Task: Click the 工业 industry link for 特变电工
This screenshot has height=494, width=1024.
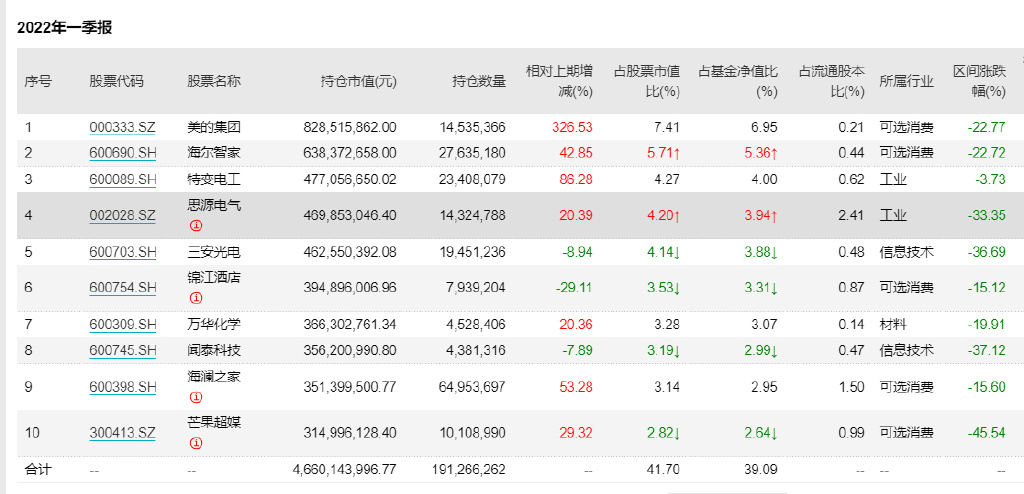Action: [893, 179]
